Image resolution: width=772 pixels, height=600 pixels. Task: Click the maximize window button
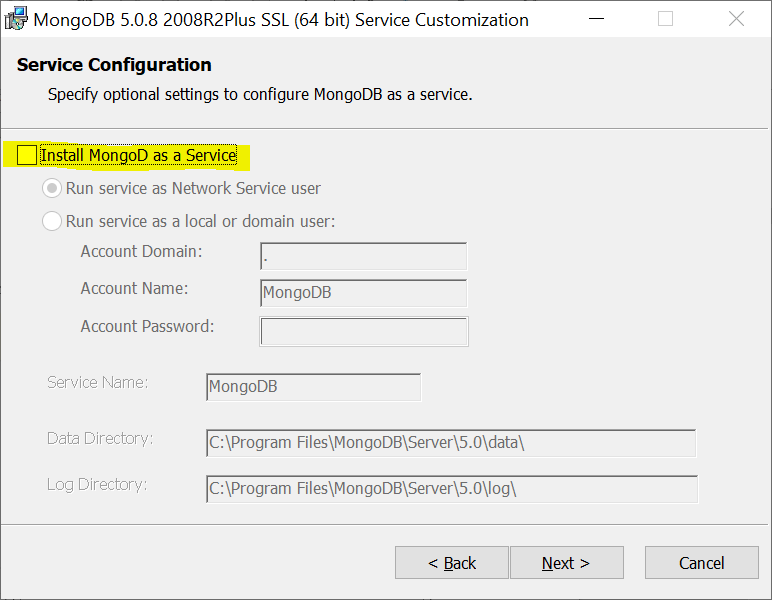(665, 19)
